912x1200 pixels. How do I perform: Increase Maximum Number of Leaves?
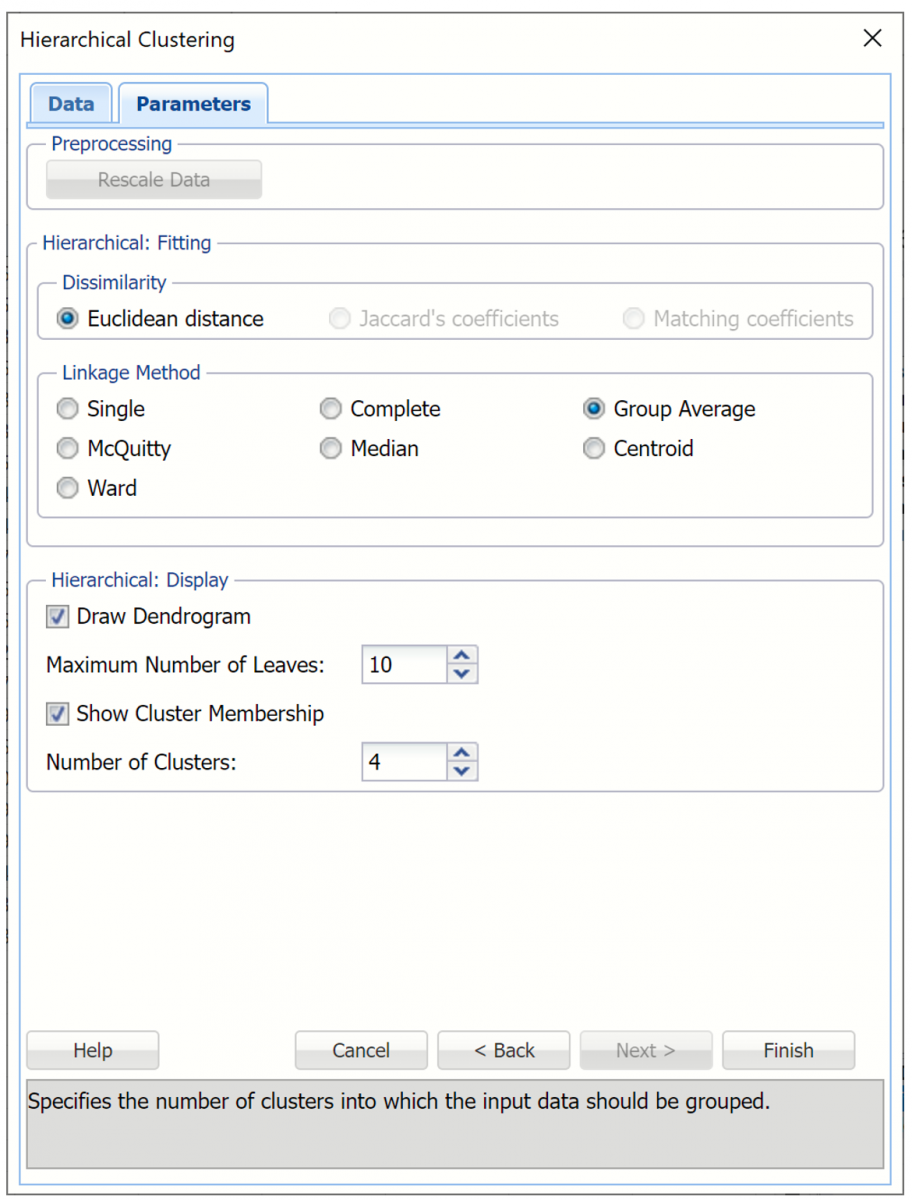pos(461,656)
